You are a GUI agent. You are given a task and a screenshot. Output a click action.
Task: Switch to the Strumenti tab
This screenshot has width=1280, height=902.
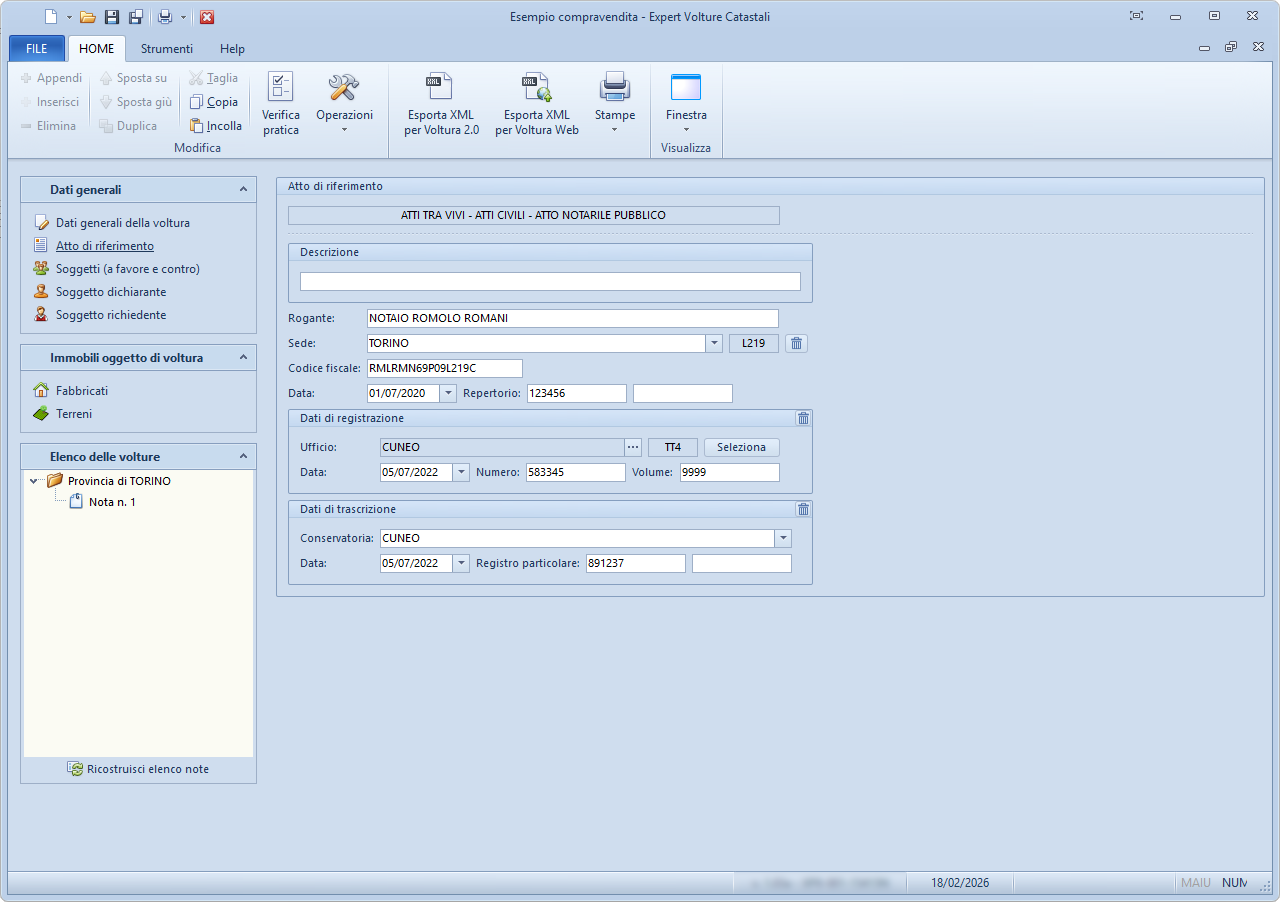[167, 49]
